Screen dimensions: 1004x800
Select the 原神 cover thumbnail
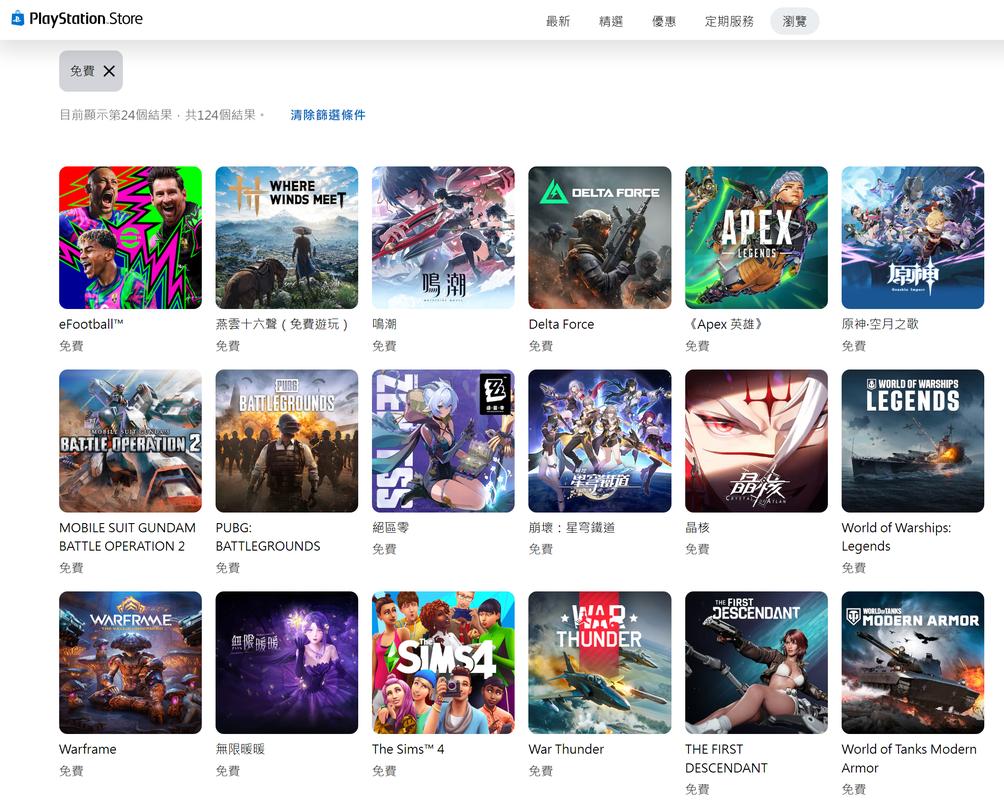[x=912, y=238]
